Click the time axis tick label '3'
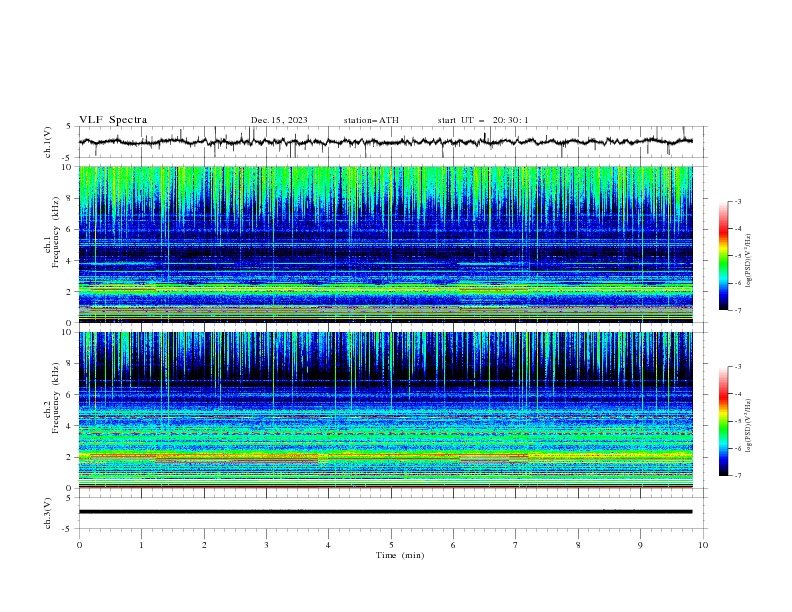The image size is (792, 612). click(267, 545)
